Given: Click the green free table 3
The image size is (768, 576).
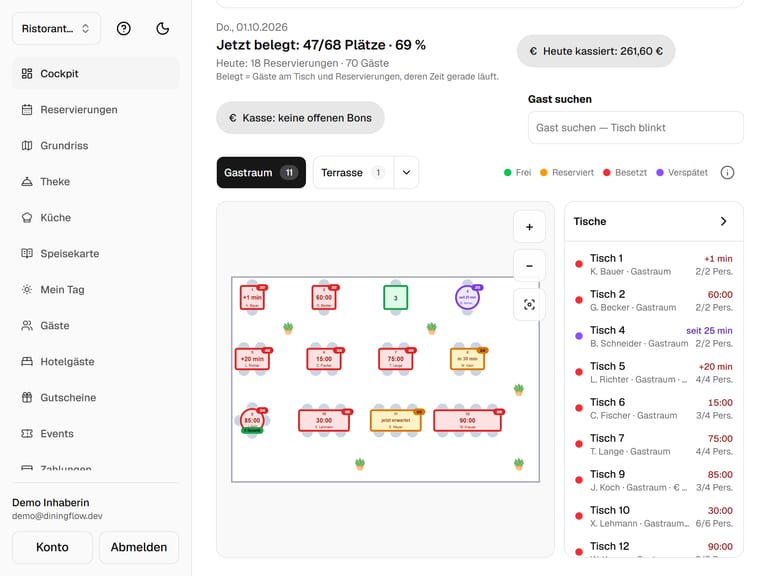Looking at the screenshot, I should click(396, 297).
